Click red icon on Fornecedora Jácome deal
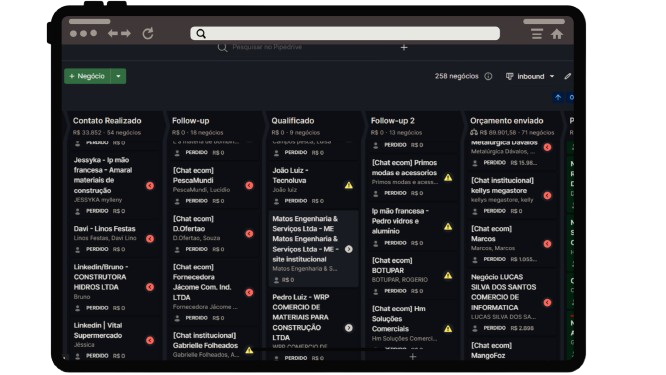The image size is (666, 375). (249, 292)
